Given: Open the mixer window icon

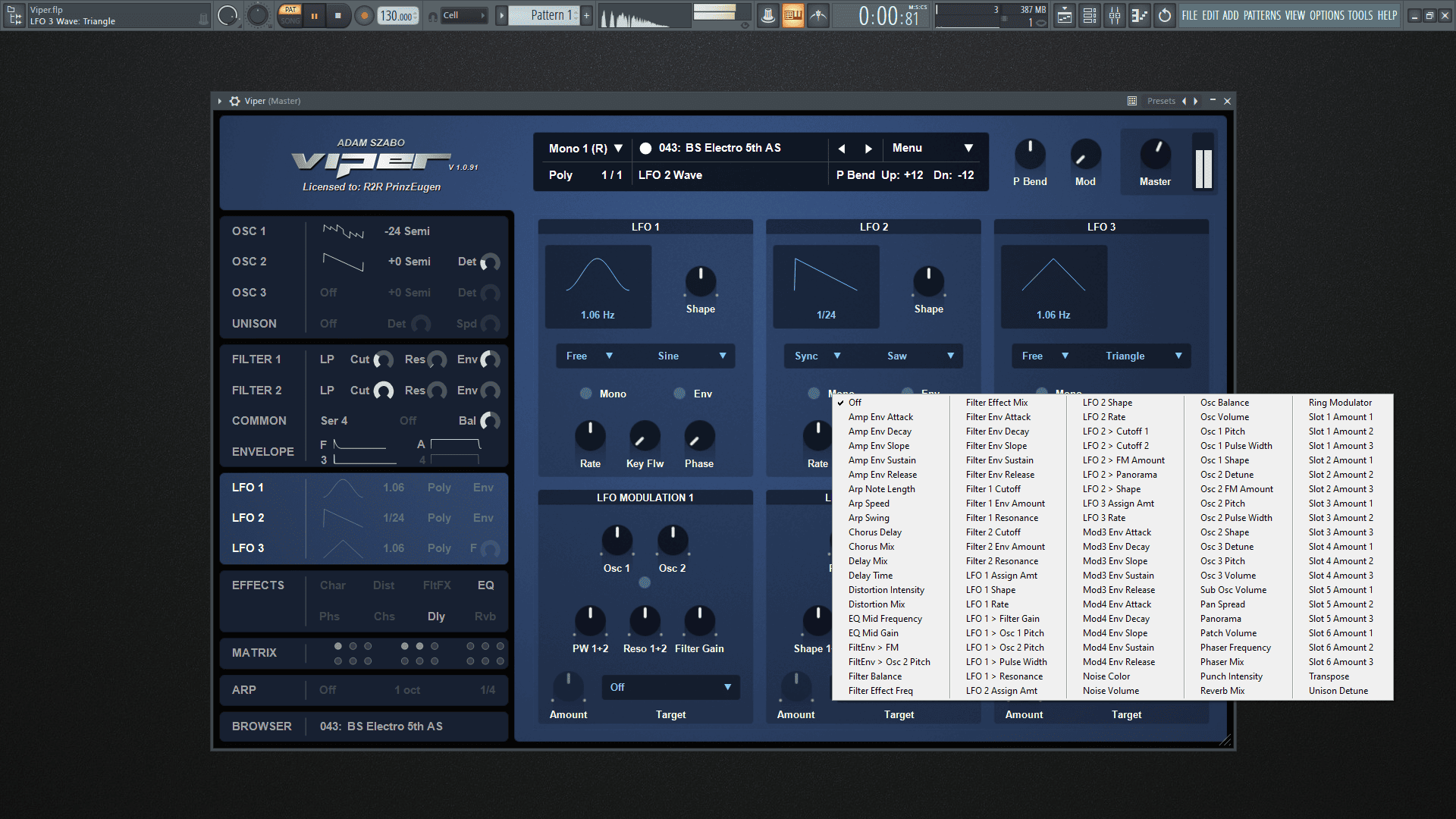Looking at the screenshot, I should point(1115,15).
